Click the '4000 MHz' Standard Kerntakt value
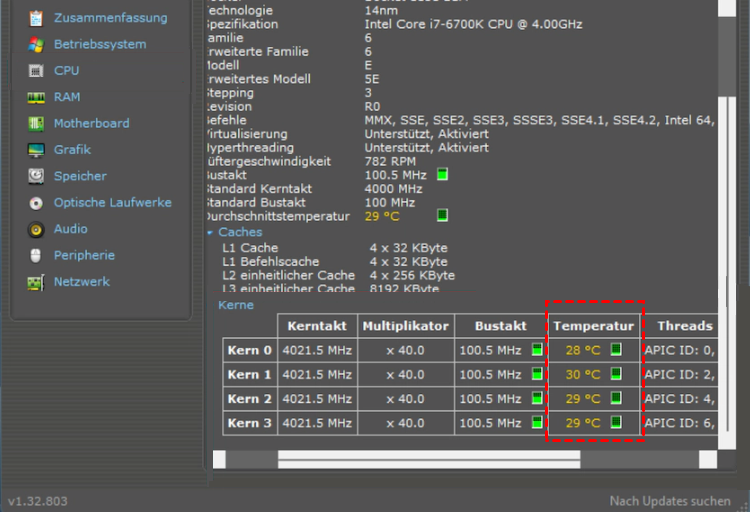 pos(393,189)
